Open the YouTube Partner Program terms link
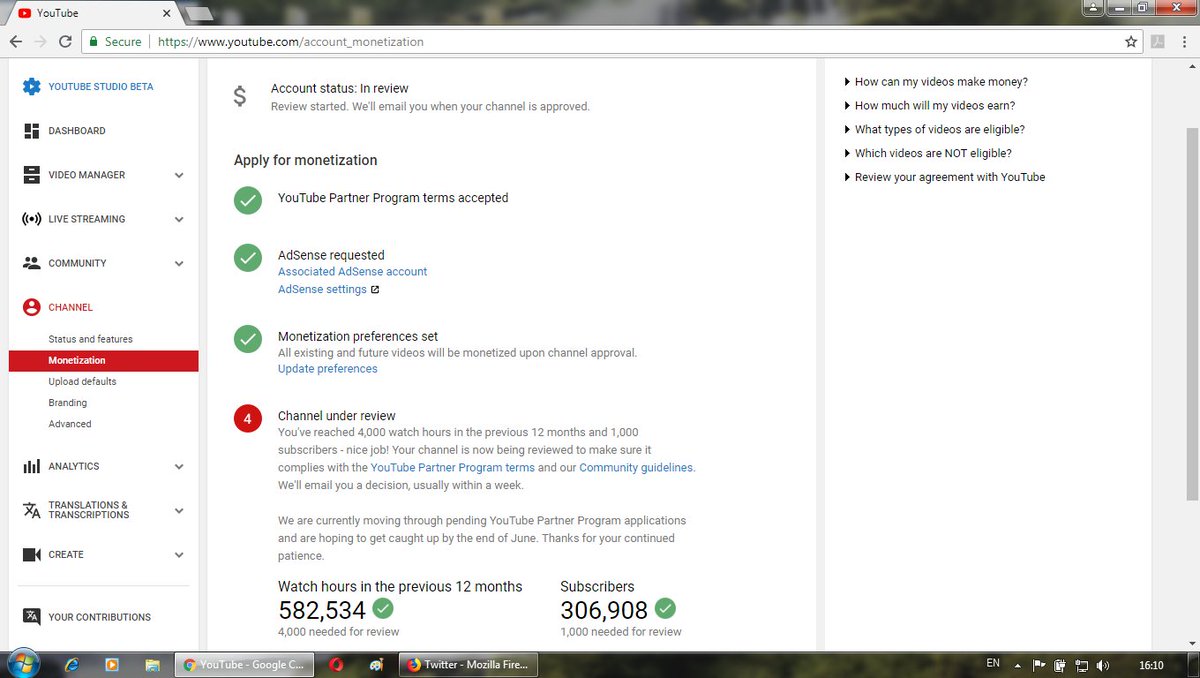1200x678 pixels. [x=453, y=468]
